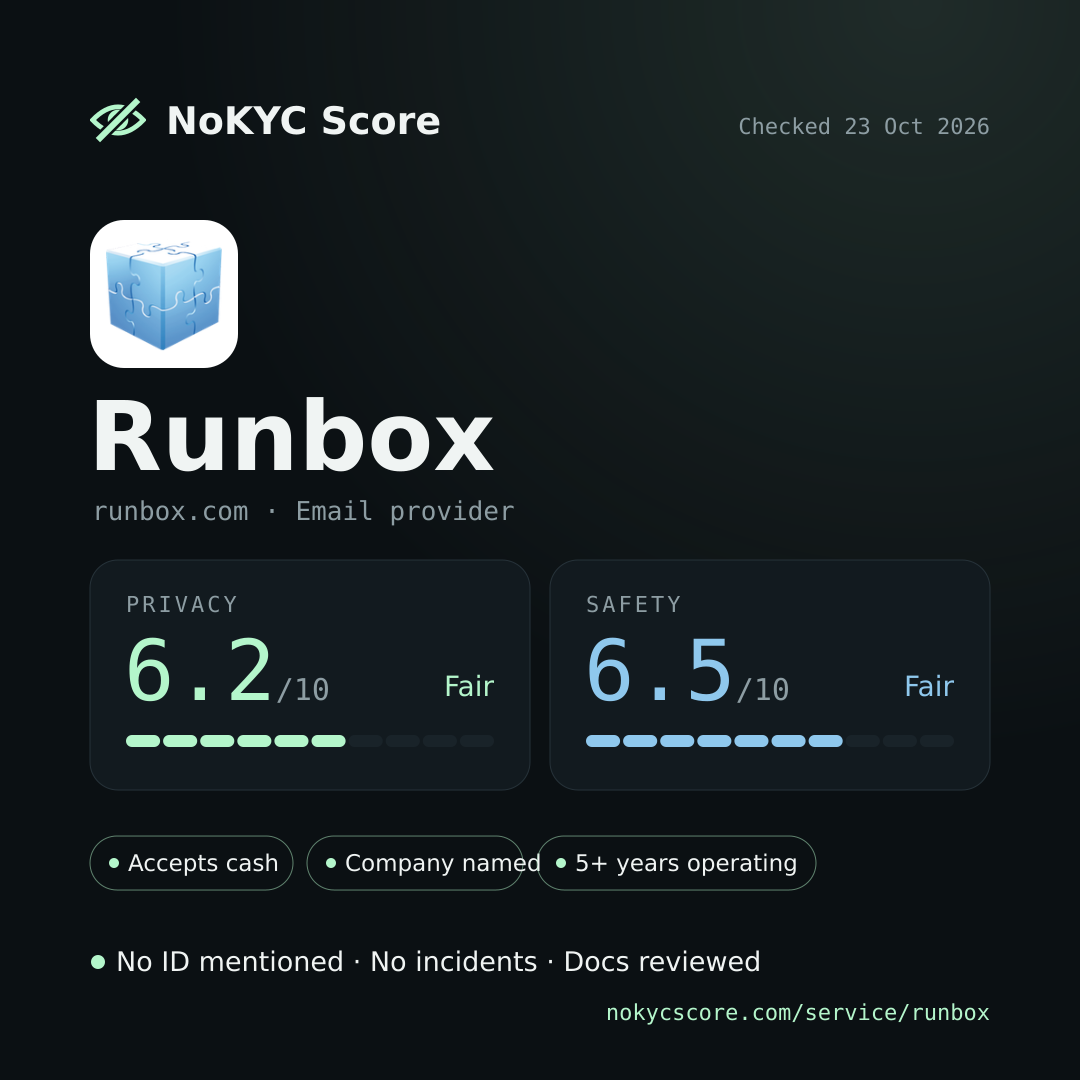
Task: Click the runbox.com · Email provider subtitle
Action: (304, 512)
